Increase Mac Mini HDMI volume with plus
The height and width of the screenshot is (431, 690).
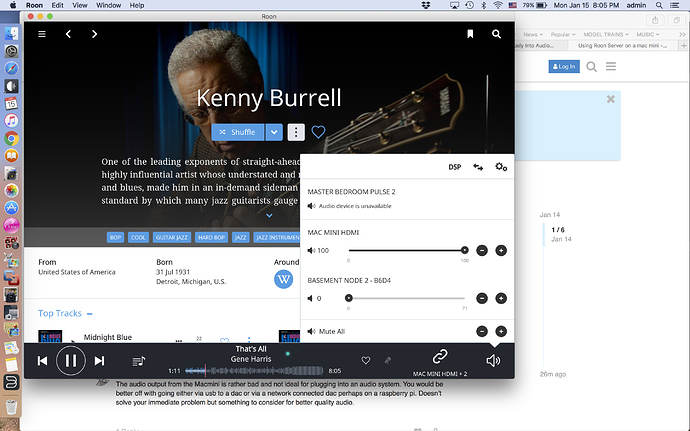pyautogui.click(x=501, y=250)
